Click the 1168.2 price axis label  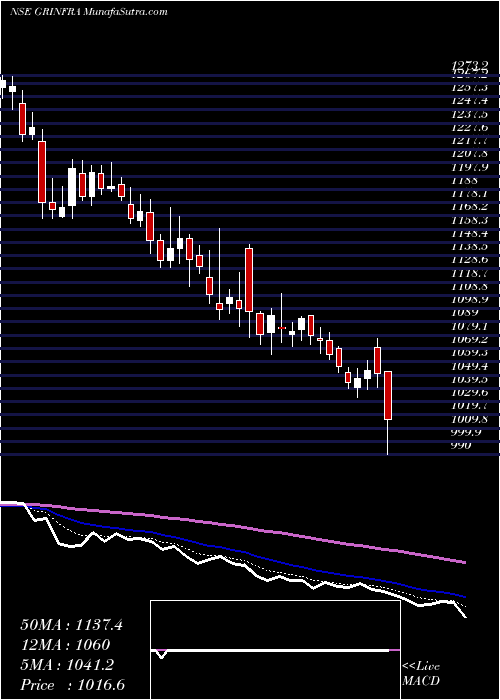point(470,207)
